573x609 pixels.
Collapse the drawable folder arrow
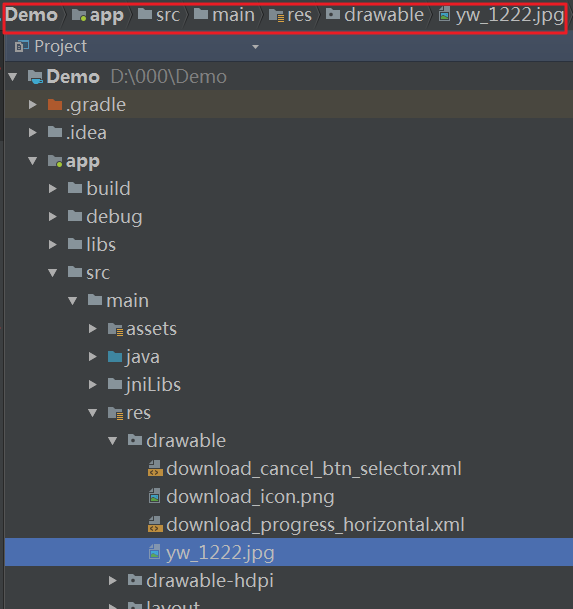(x=113, y=440)
